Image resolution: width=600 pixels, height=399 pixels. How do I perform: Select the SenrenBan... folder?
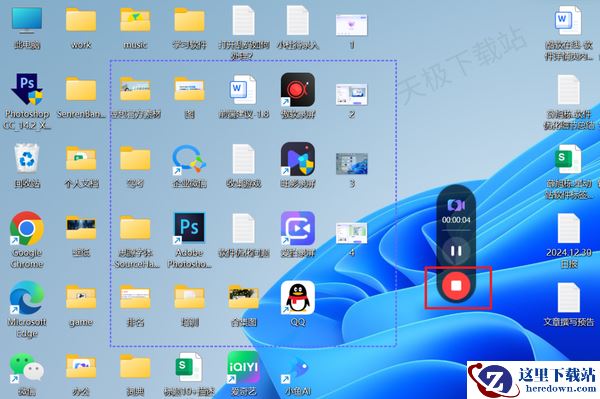coord(81,89)
